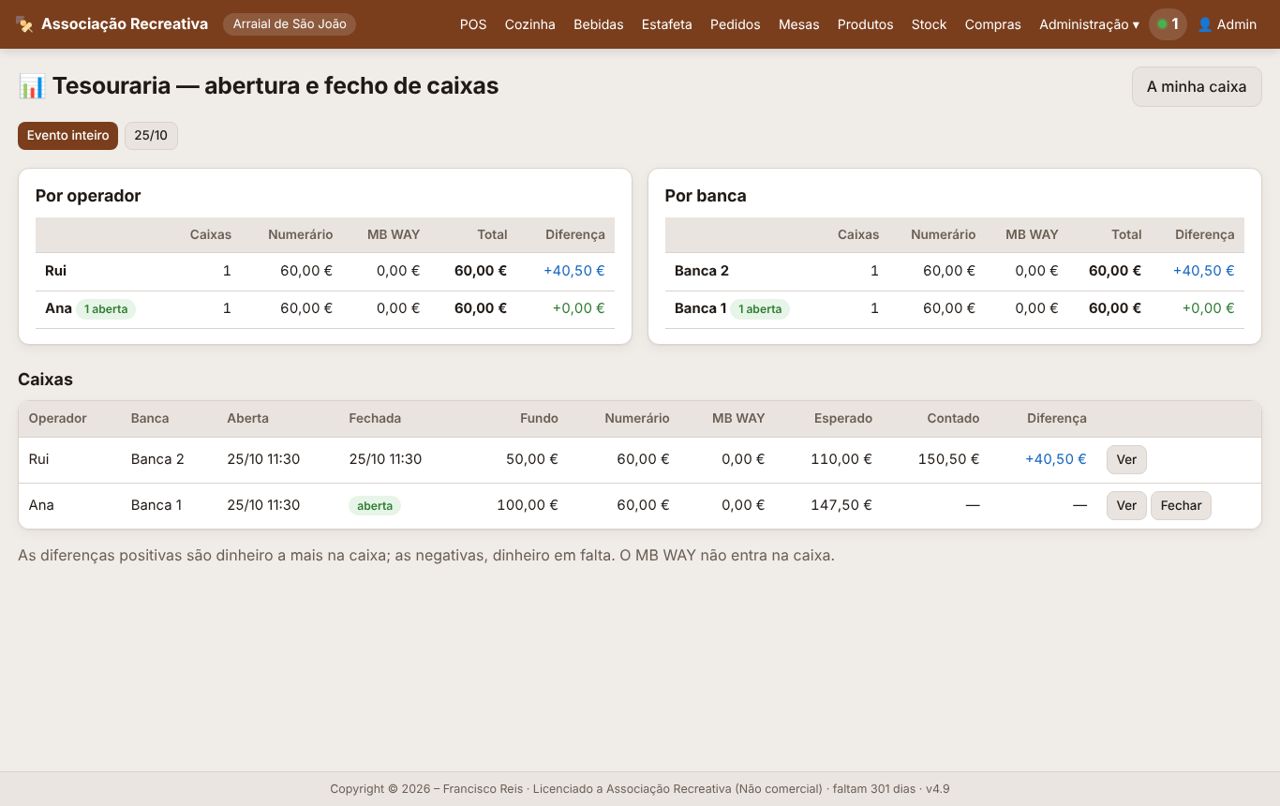
Task: Open the Admin user menu
Action: pyautogui.click(x=1227, y=24)
